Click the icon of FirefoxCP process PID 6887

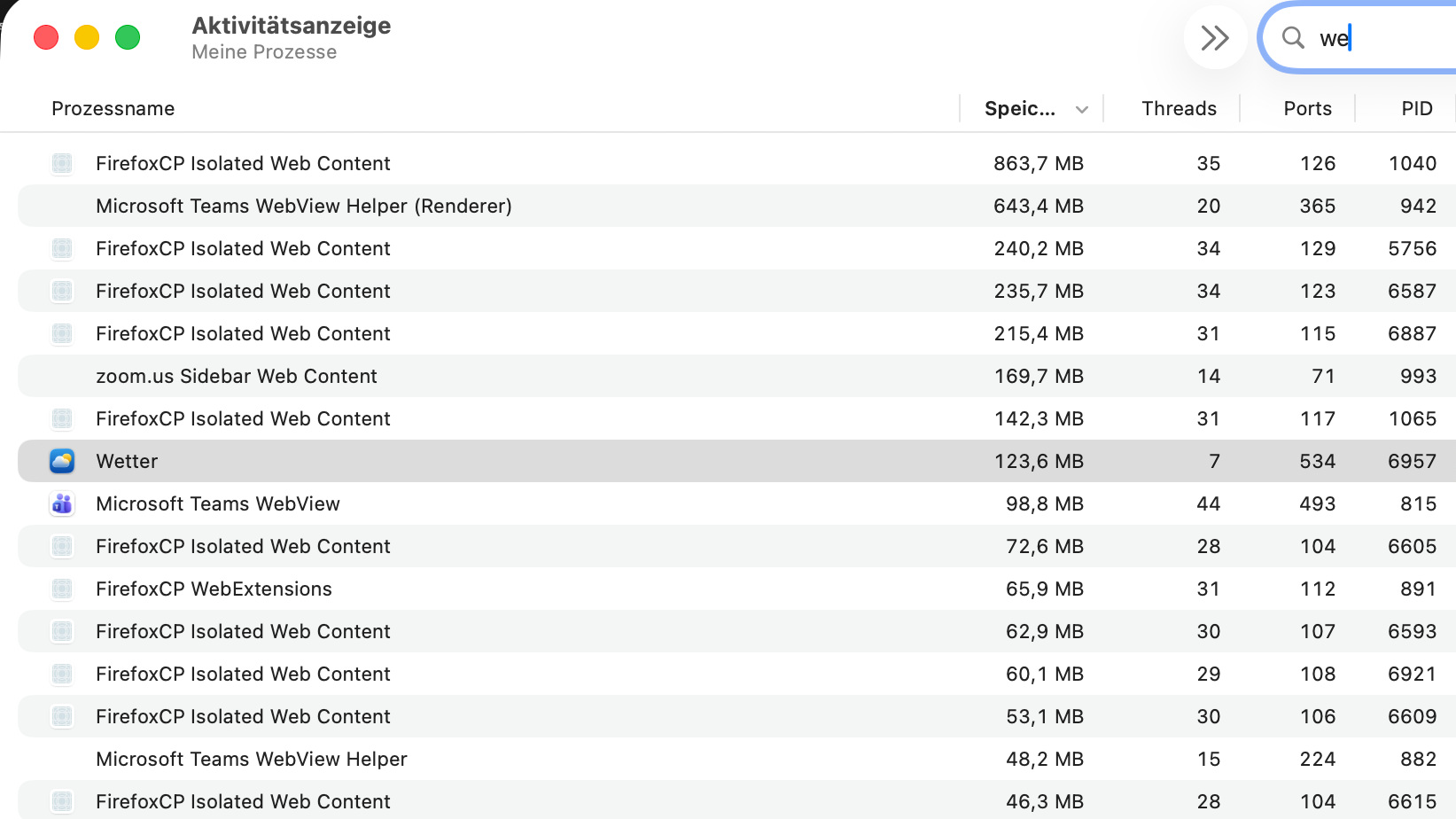click(62, 333)
